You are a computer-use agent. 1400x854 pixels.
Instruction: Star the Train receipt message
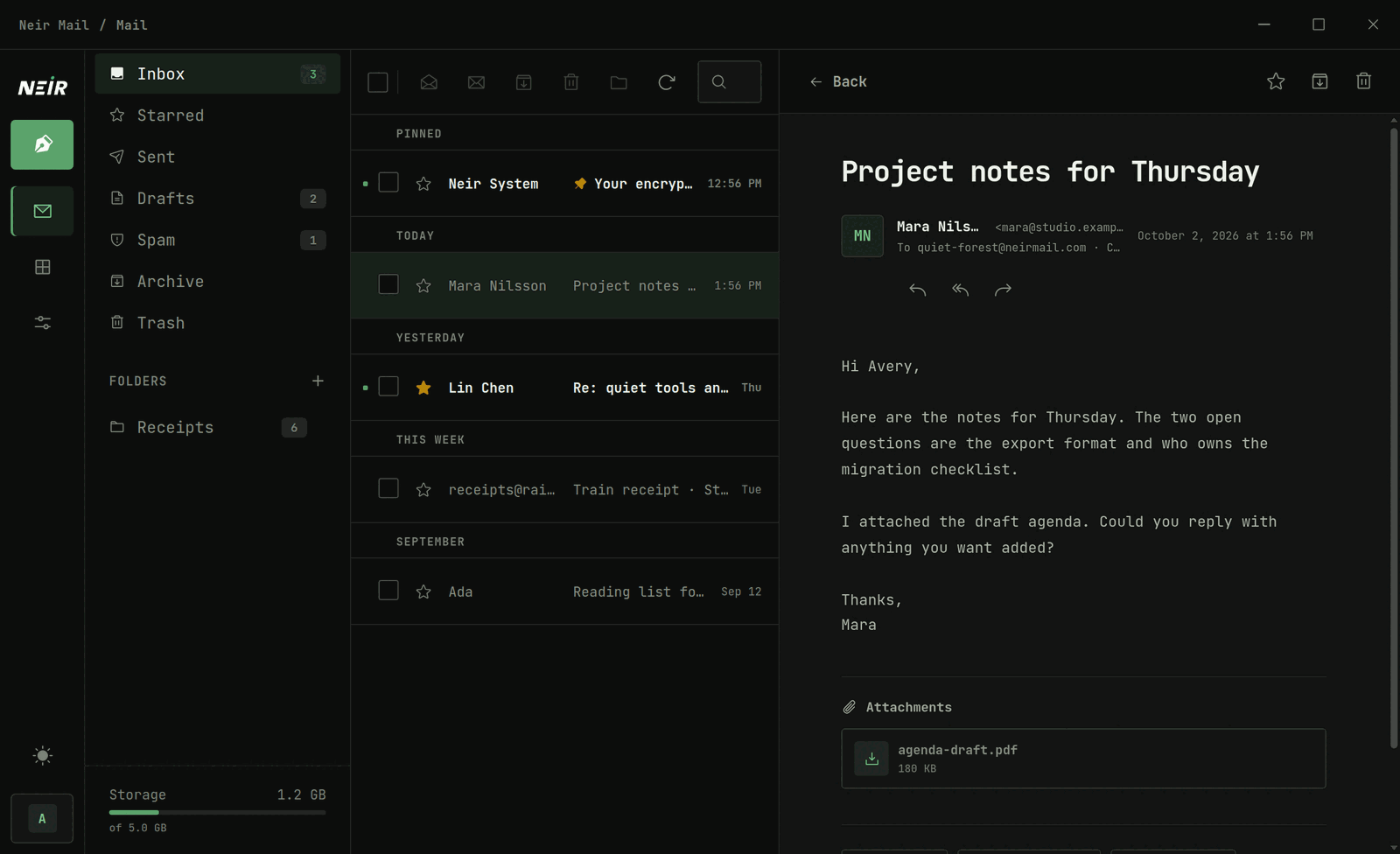423,490
